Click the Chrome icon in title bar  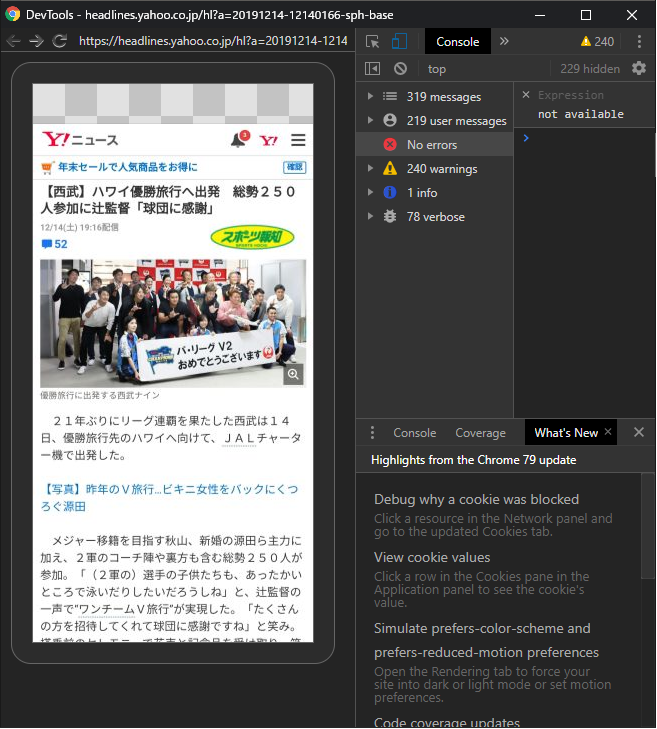click(x=13, y=14)
